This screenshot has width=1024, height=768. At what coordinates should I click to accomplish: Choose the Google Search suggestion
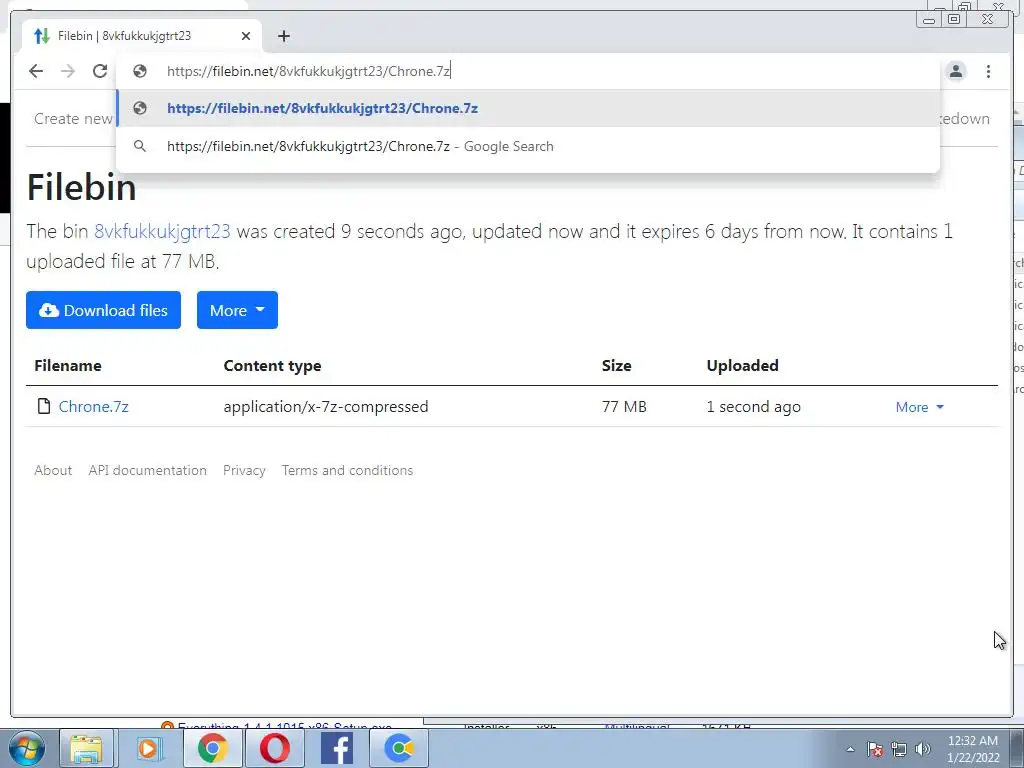tap(528, 146)
